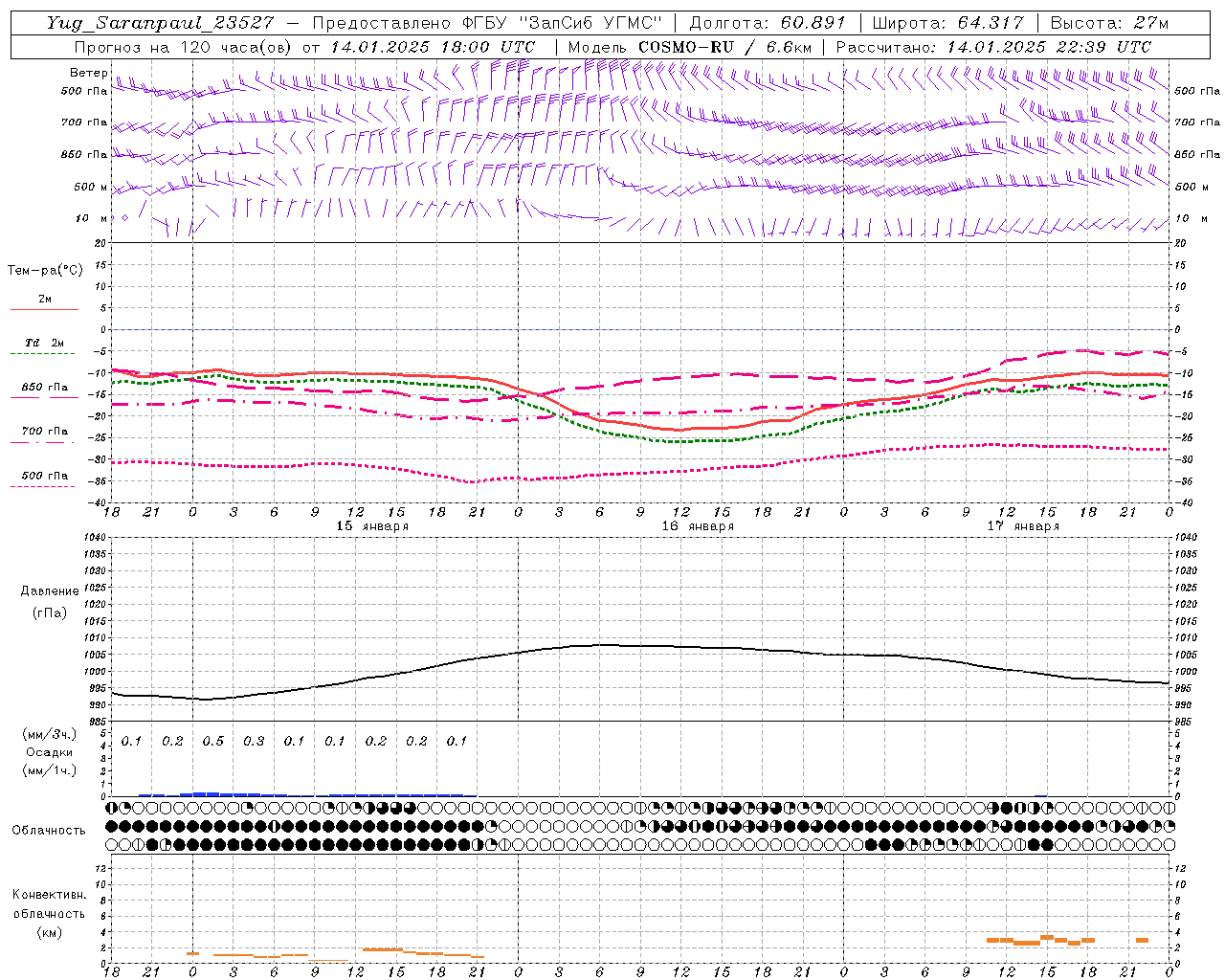This screenshot has width=1225, height=980.
Task: Click the (мм/3ч.) units label
Action: (50, 735)
